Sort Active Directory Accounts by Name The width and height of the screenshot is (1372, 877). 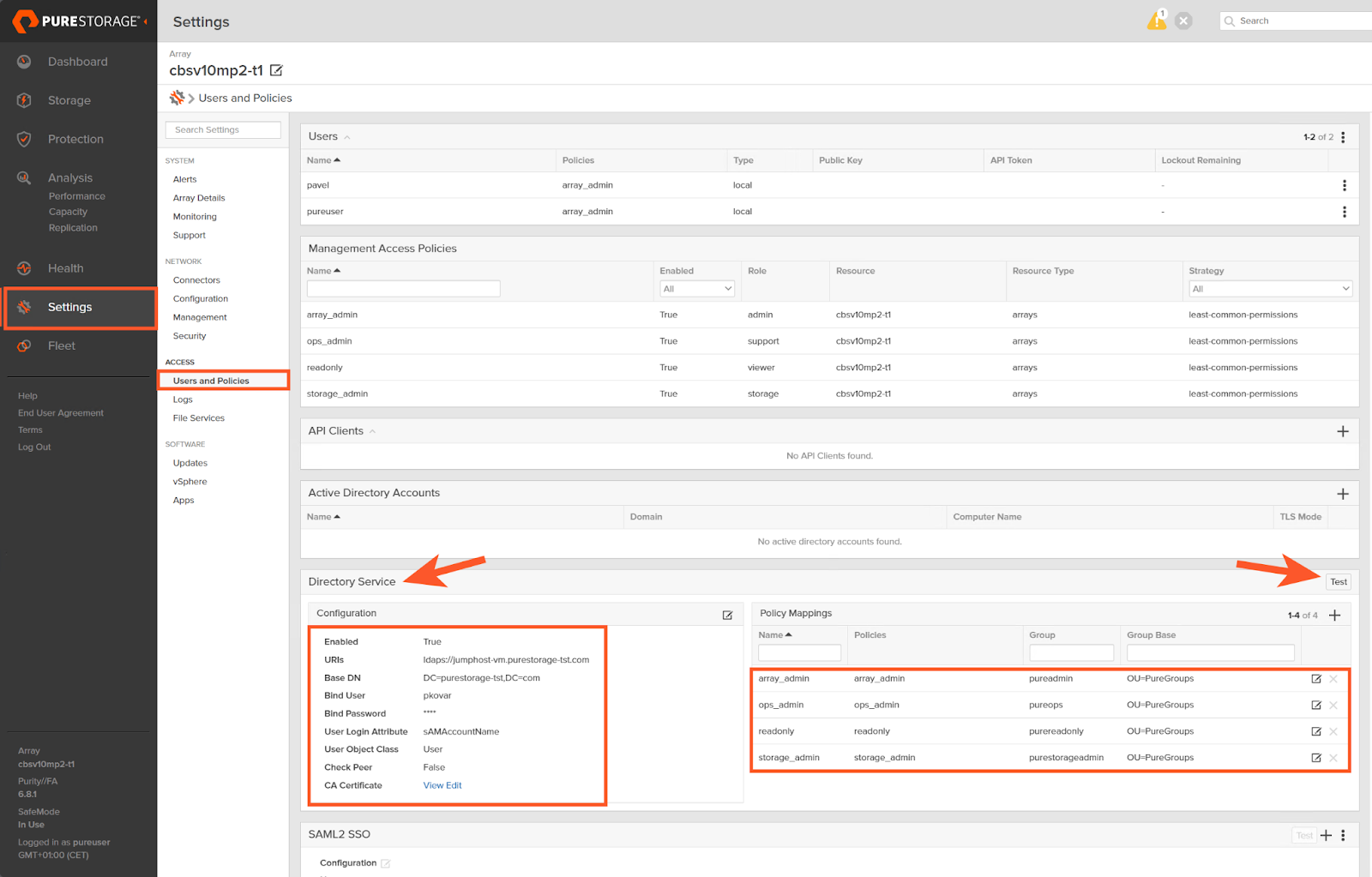(x=323, y=517)
